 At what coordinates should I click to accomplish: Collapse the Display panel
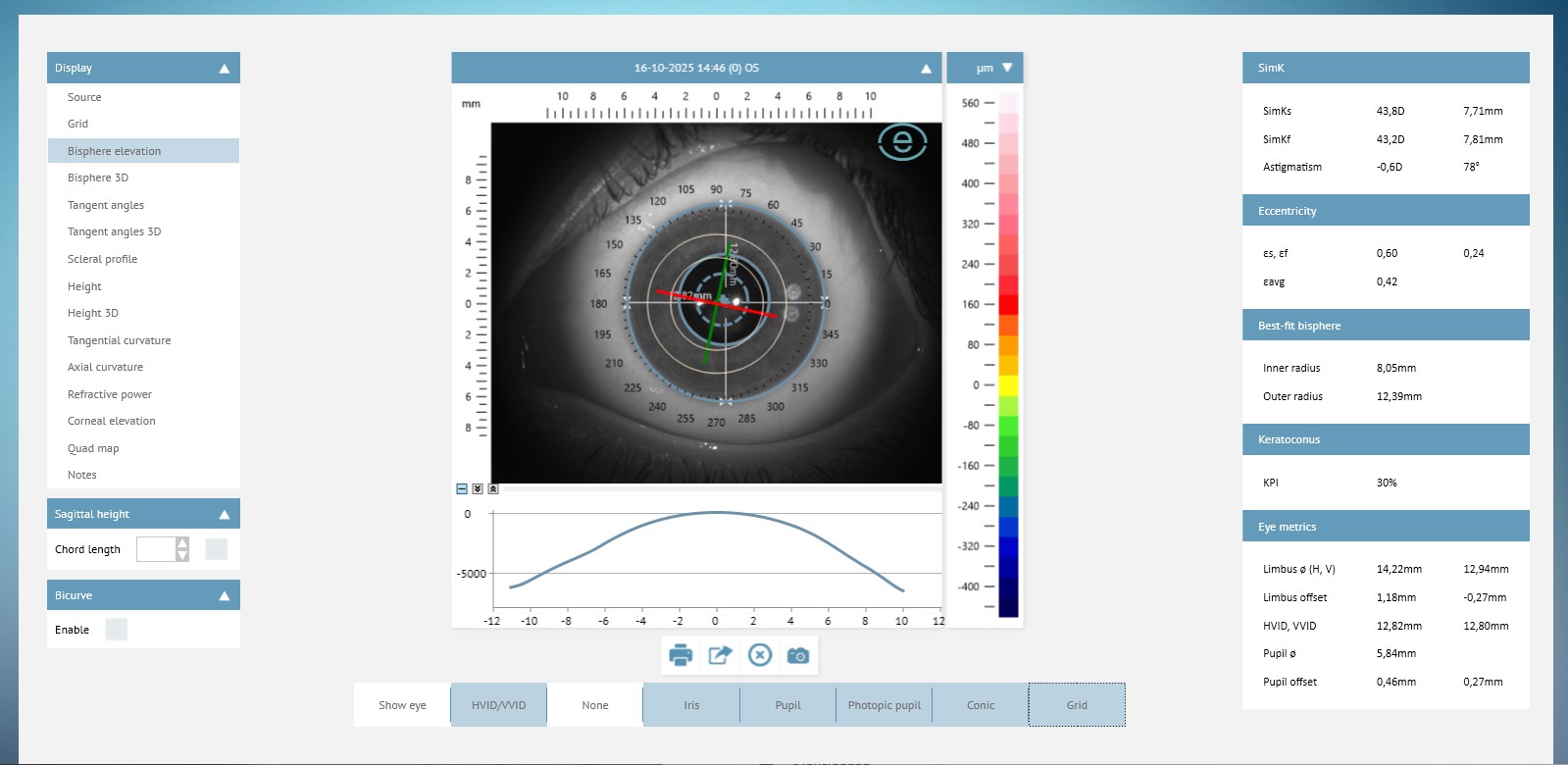click(224, 69)
